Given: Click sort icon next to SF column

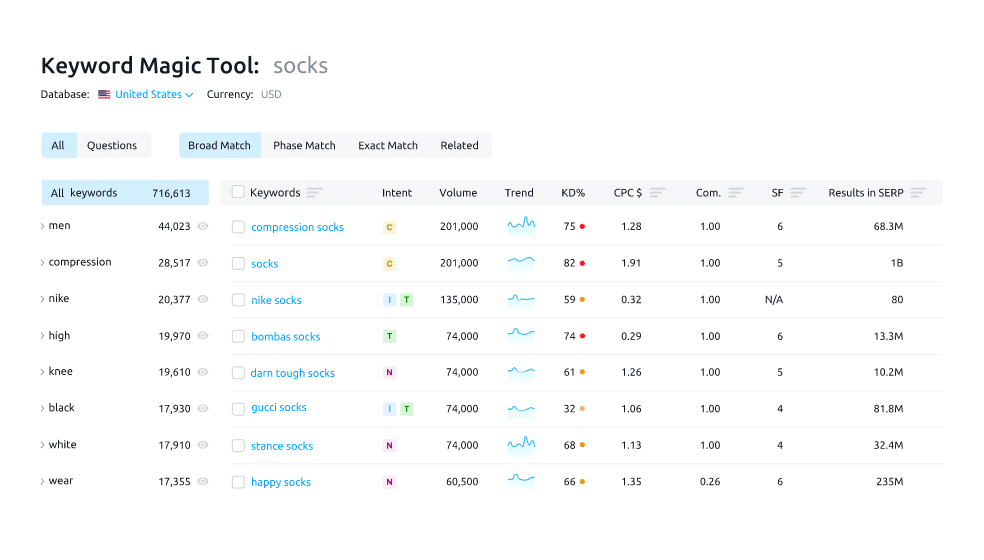Looking at the screenshot, I should tap(798, 193).
